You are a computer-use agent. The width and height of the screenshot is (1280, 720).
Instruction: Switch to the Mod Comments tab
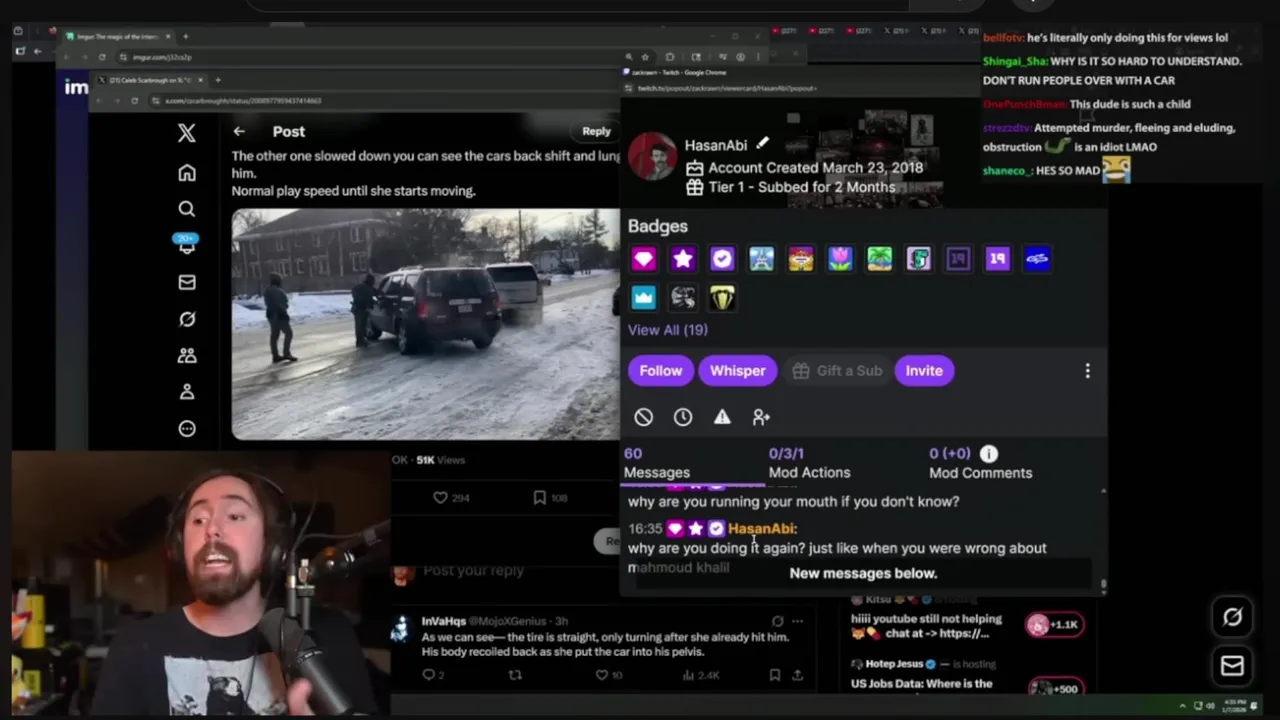[980, 463]
